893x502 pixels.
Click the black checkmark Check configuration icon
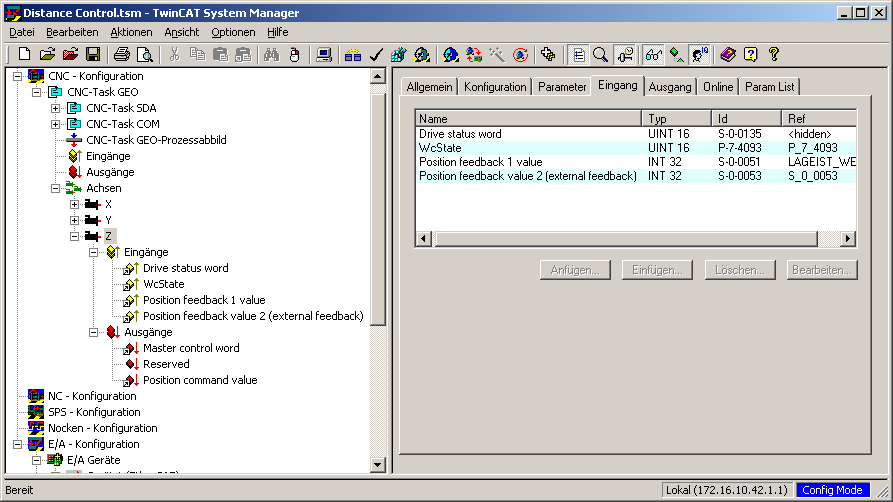376,55
